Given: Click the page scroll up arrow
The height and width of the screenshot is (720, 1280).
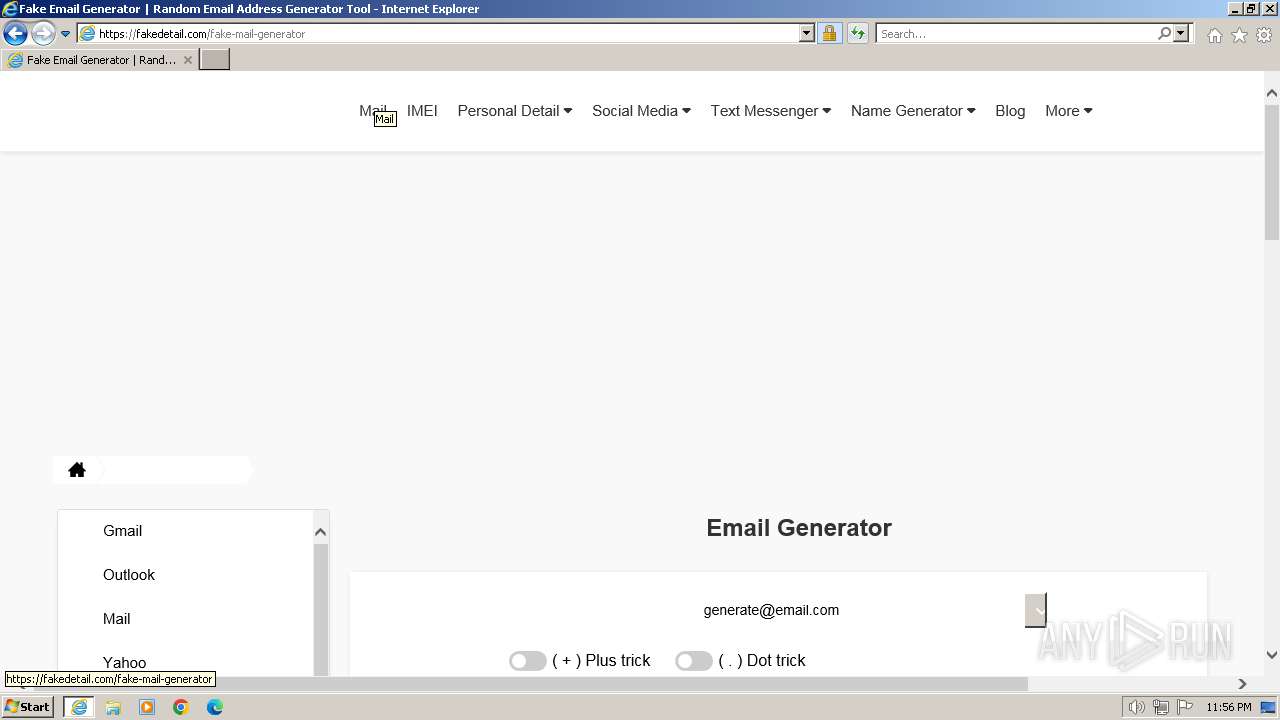Looking at the screenshot, I should click(1272, 93).
